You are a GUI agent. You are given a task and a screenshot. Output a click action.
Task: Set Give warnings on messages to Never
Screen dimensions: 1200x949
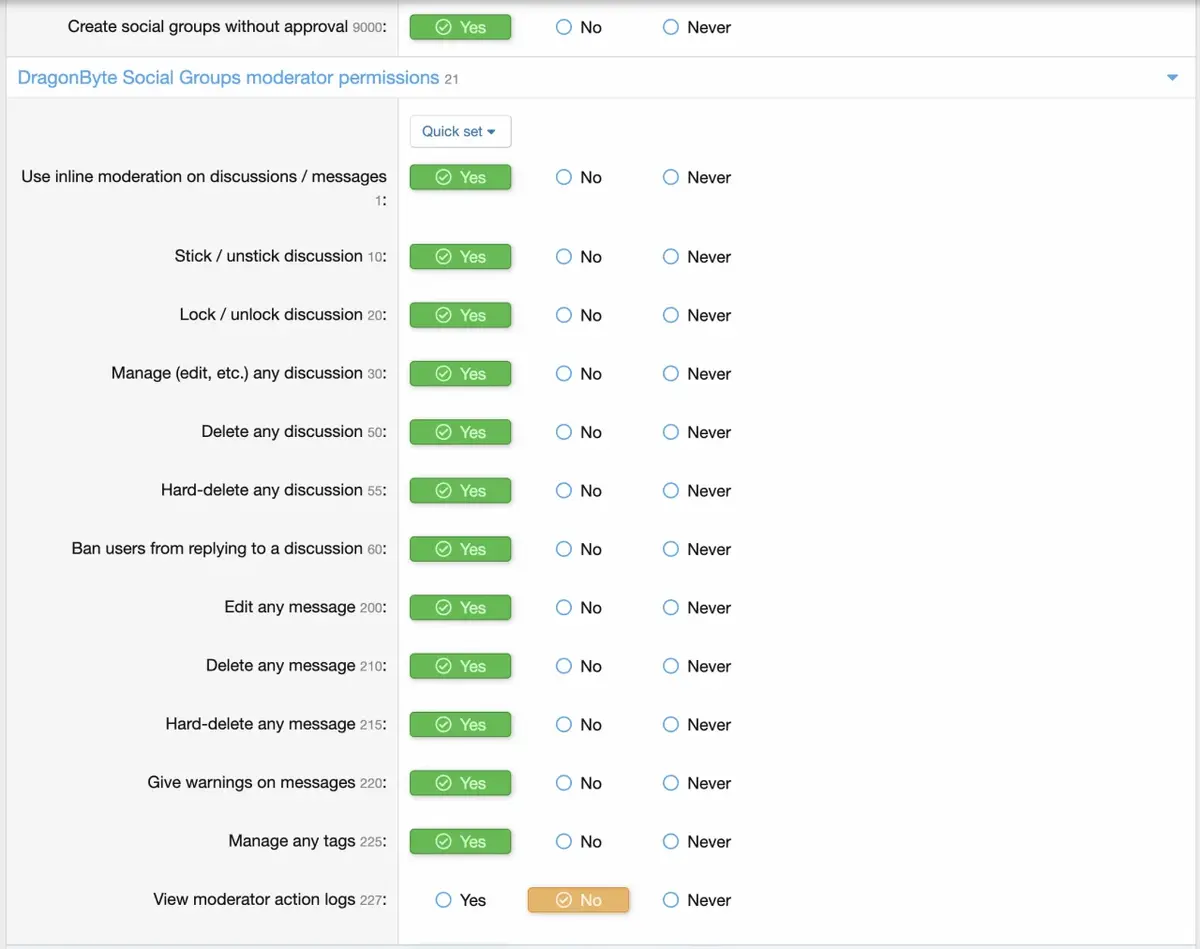point(671,783)
